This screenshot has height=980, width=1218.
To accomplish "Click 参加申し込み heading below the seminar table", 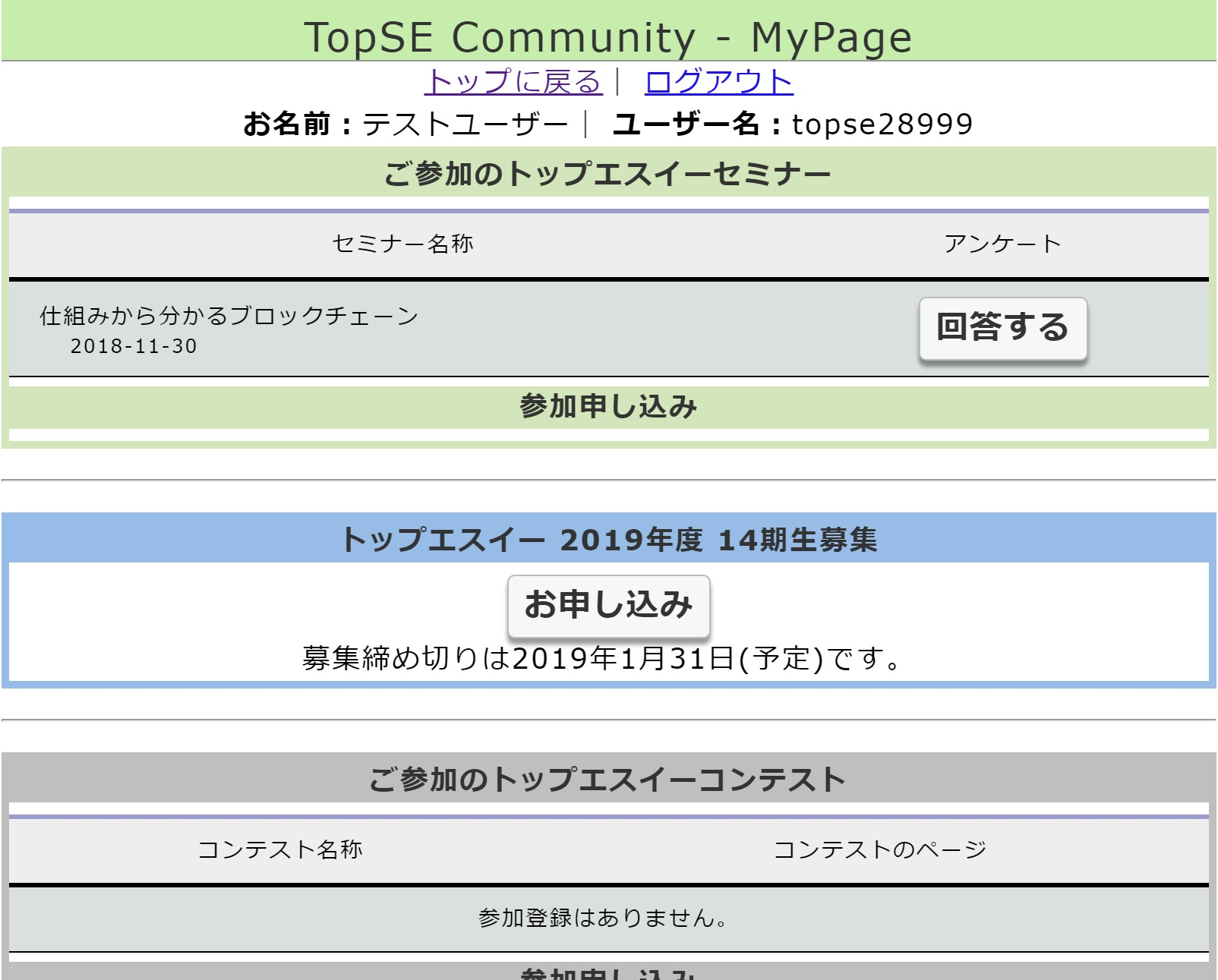I will tap(607, 407).
